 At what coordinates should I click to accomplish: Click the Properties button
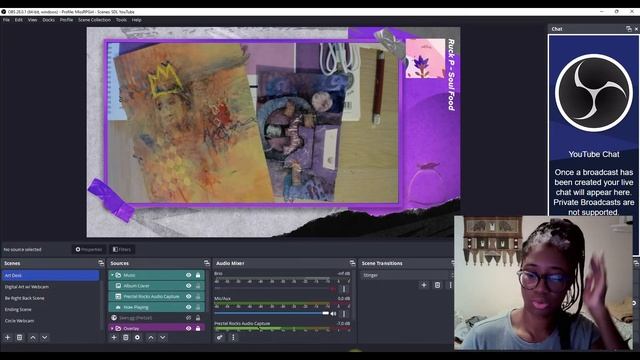click(x=89, y=249)
